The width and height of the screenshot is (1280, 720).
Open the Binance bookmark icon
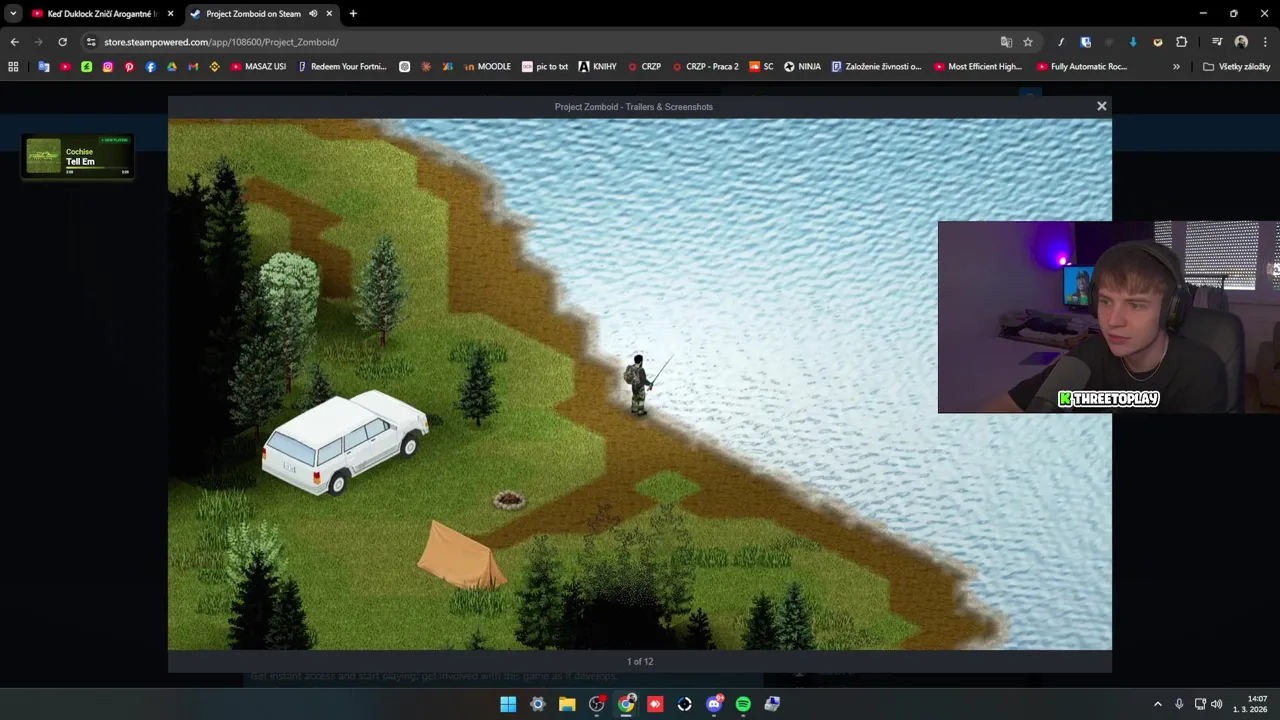(x=215, y=67)
